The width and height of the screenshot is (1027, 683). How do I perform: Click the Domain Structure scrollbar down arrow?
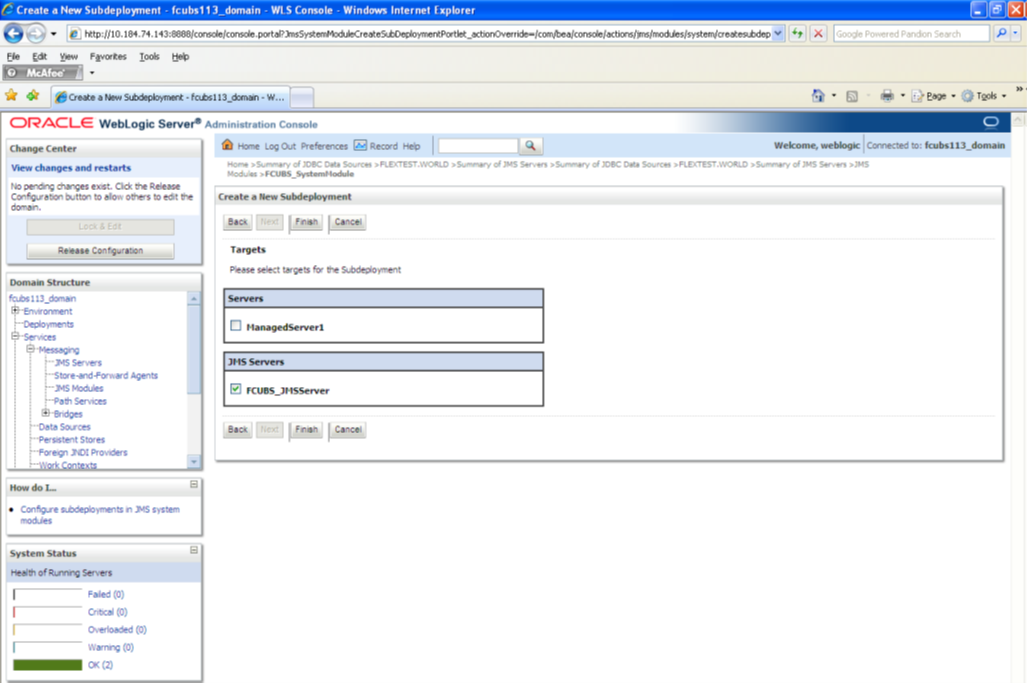[x=194, y=462]
